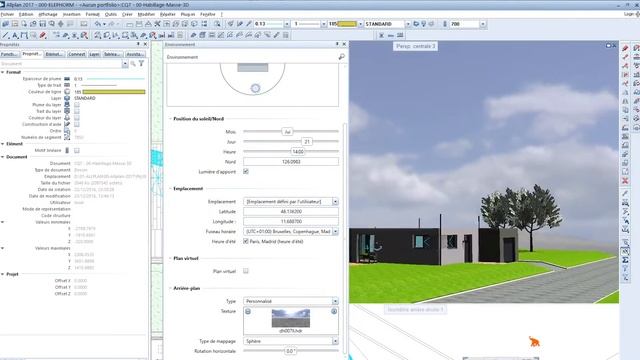Open the Fenêtre menu

tap(208, 14)
